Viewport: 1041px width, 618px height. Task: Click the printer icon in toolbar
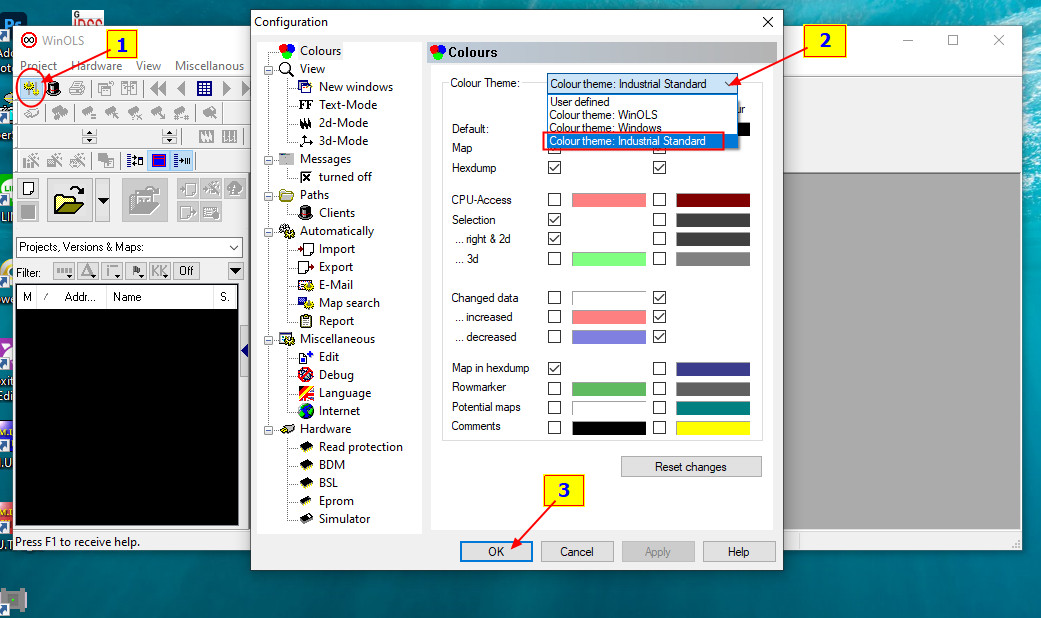(x=77, y=88)
